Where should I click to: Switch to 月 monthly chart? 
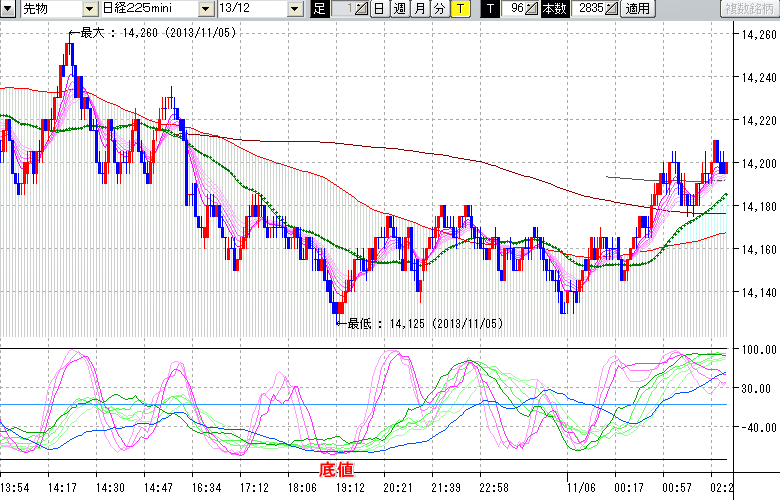click(x=419, y=9)
